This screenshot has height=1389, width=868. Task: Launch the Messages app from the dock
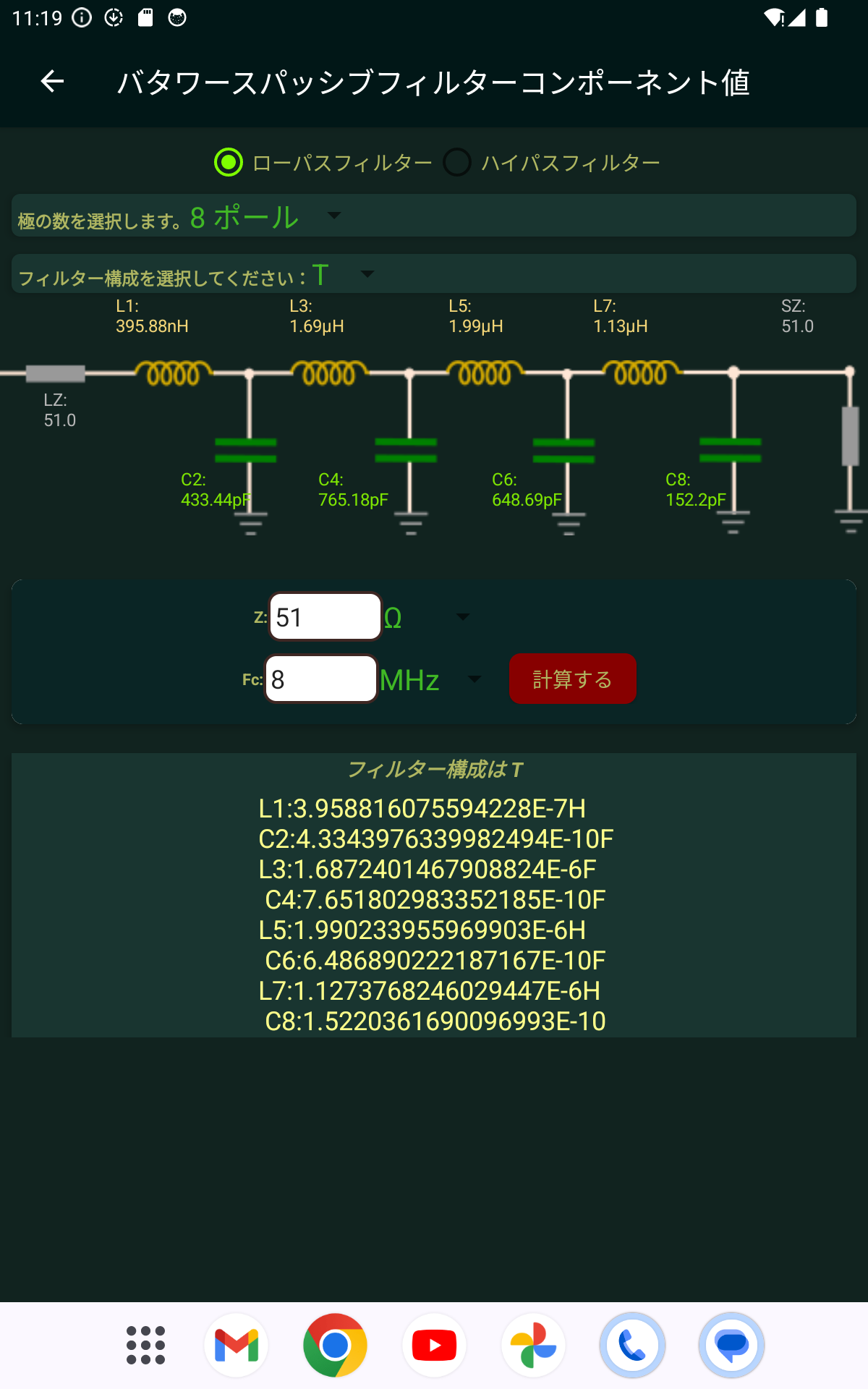click(731, 1346)
